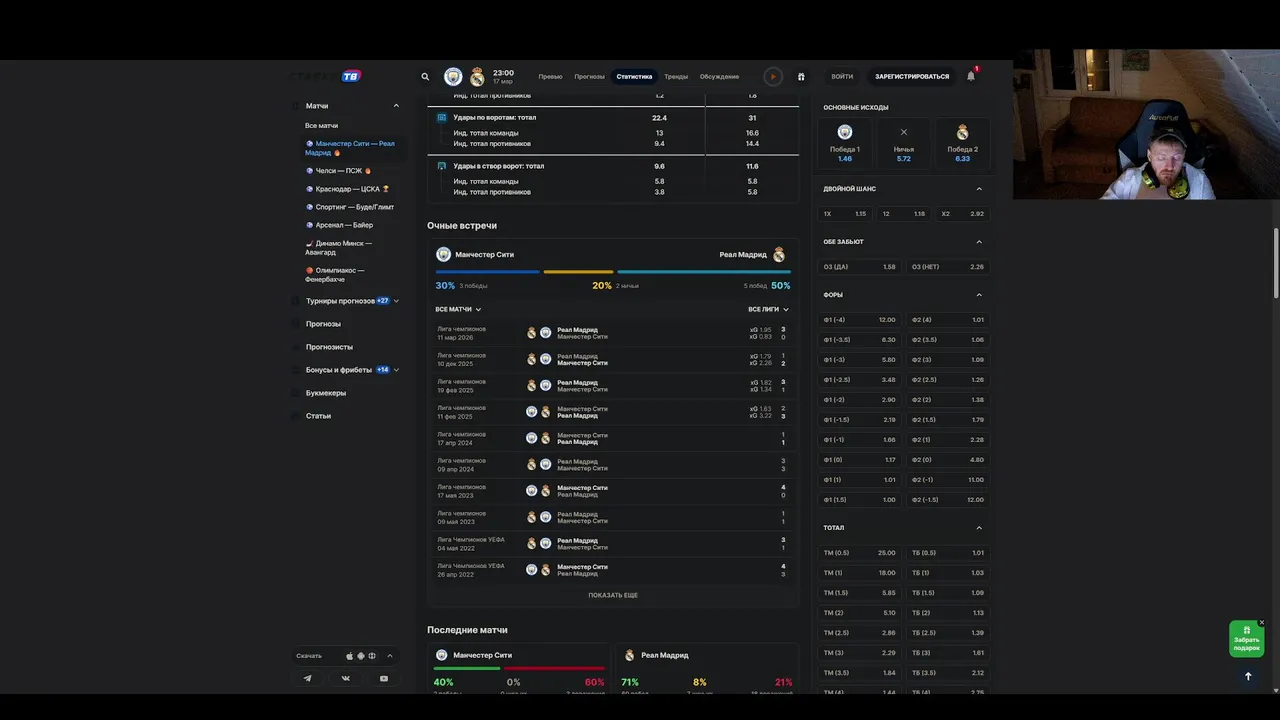1280x720 pixels.
Task: Open Букмекеры in the sidebar
Action: (x=326, y=393)
